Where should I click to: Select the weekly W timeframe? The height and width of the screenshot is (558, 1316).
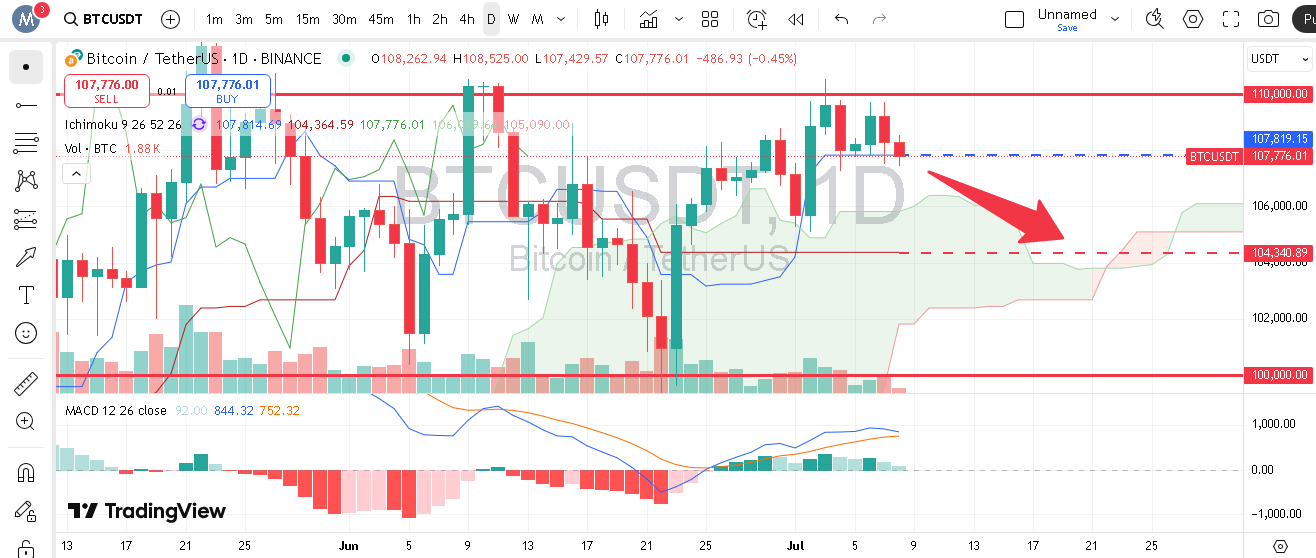point(513,19)
